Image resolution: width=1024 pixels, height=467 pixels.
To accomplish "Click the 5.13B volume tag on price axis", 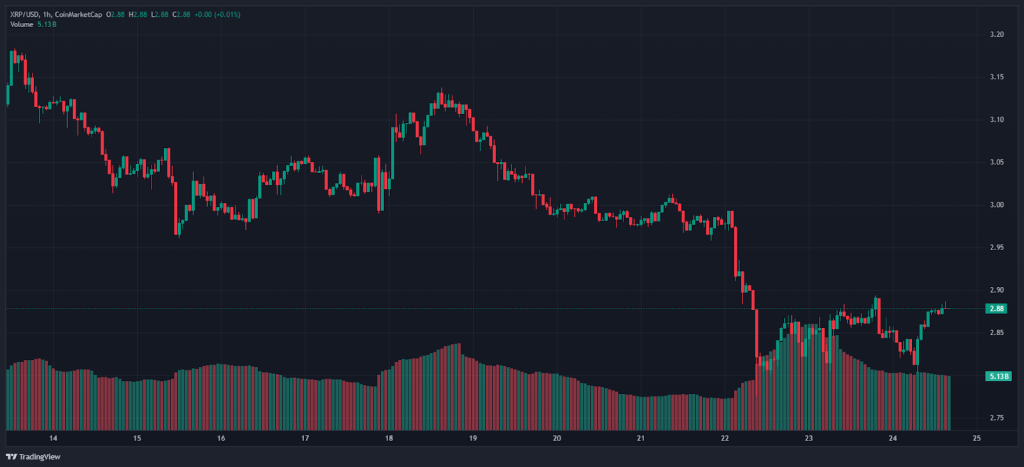I will click(x=997, y=376).
